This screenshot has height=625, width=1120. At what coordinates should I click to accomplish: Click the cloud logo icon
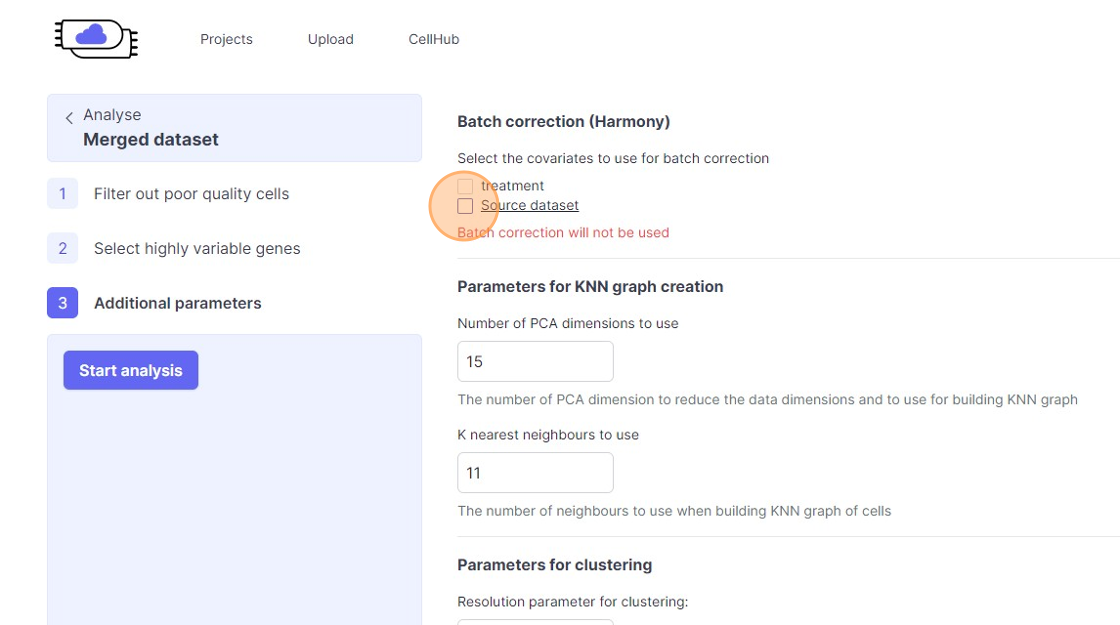(x=95, y=38)
